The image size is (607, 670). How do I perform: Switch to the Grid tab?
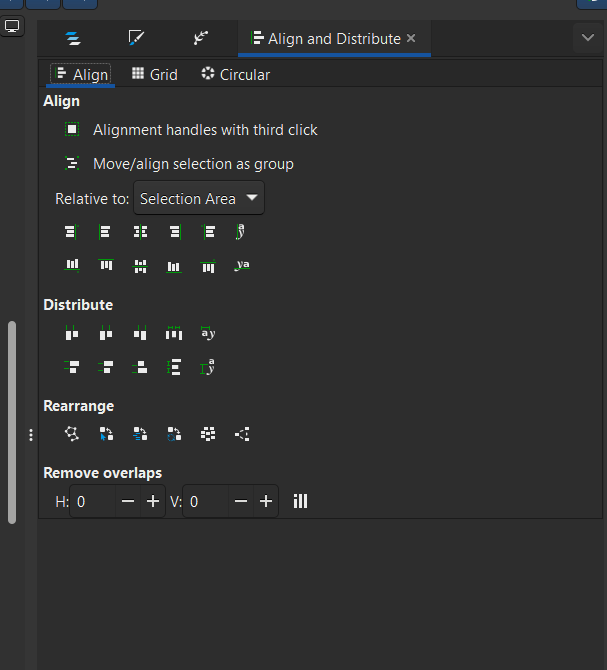pyautogui.click(x=155, y=74)
